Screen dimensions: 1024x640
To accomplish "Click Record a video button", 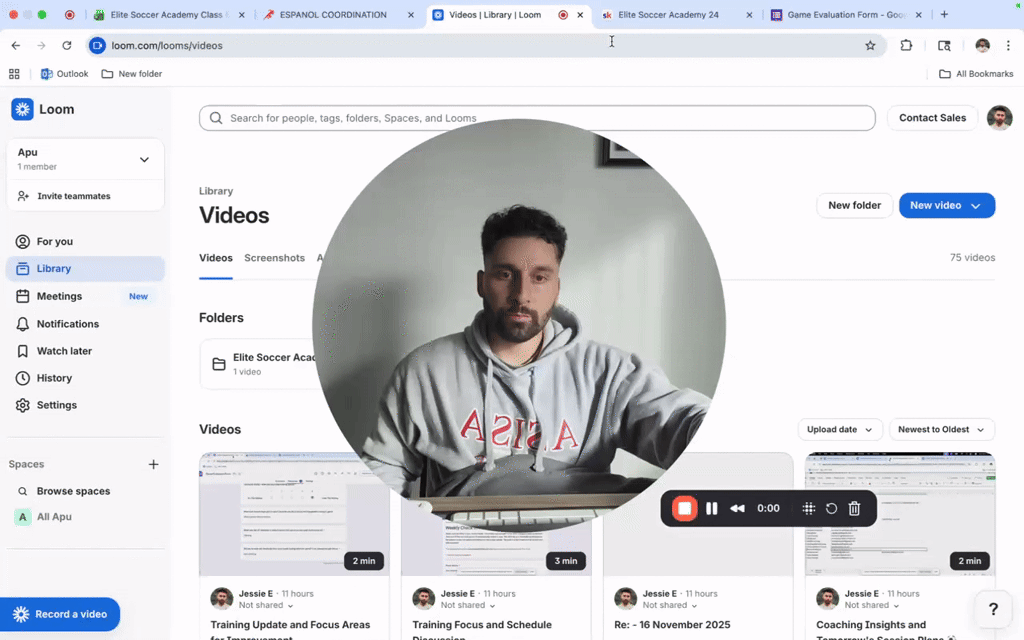I will (x=60, y=614).
